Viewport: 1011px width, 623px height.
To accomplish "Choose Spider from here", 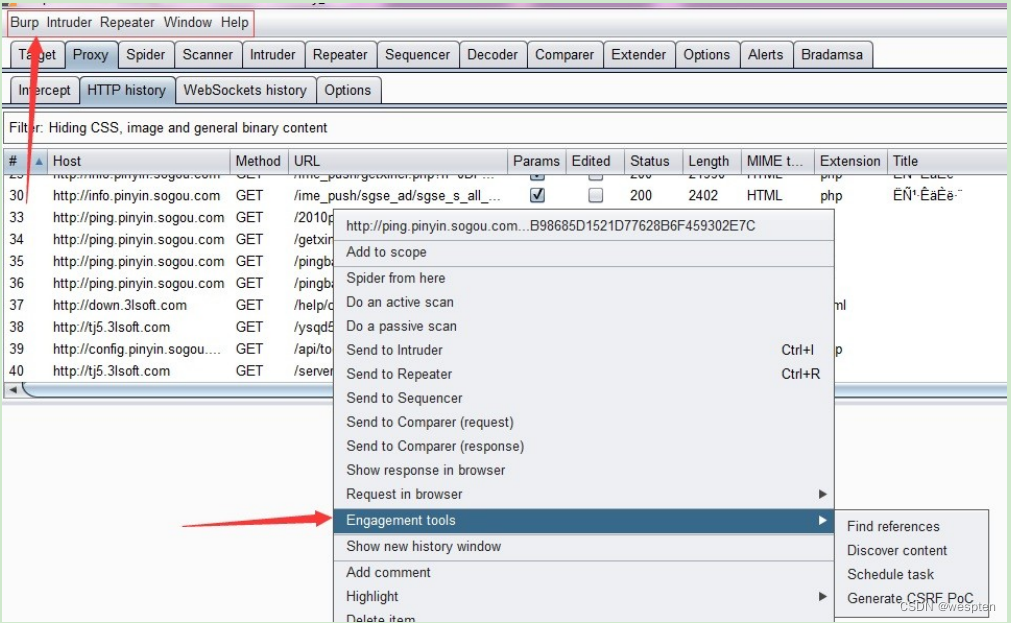I will click(x=584, y=278).
